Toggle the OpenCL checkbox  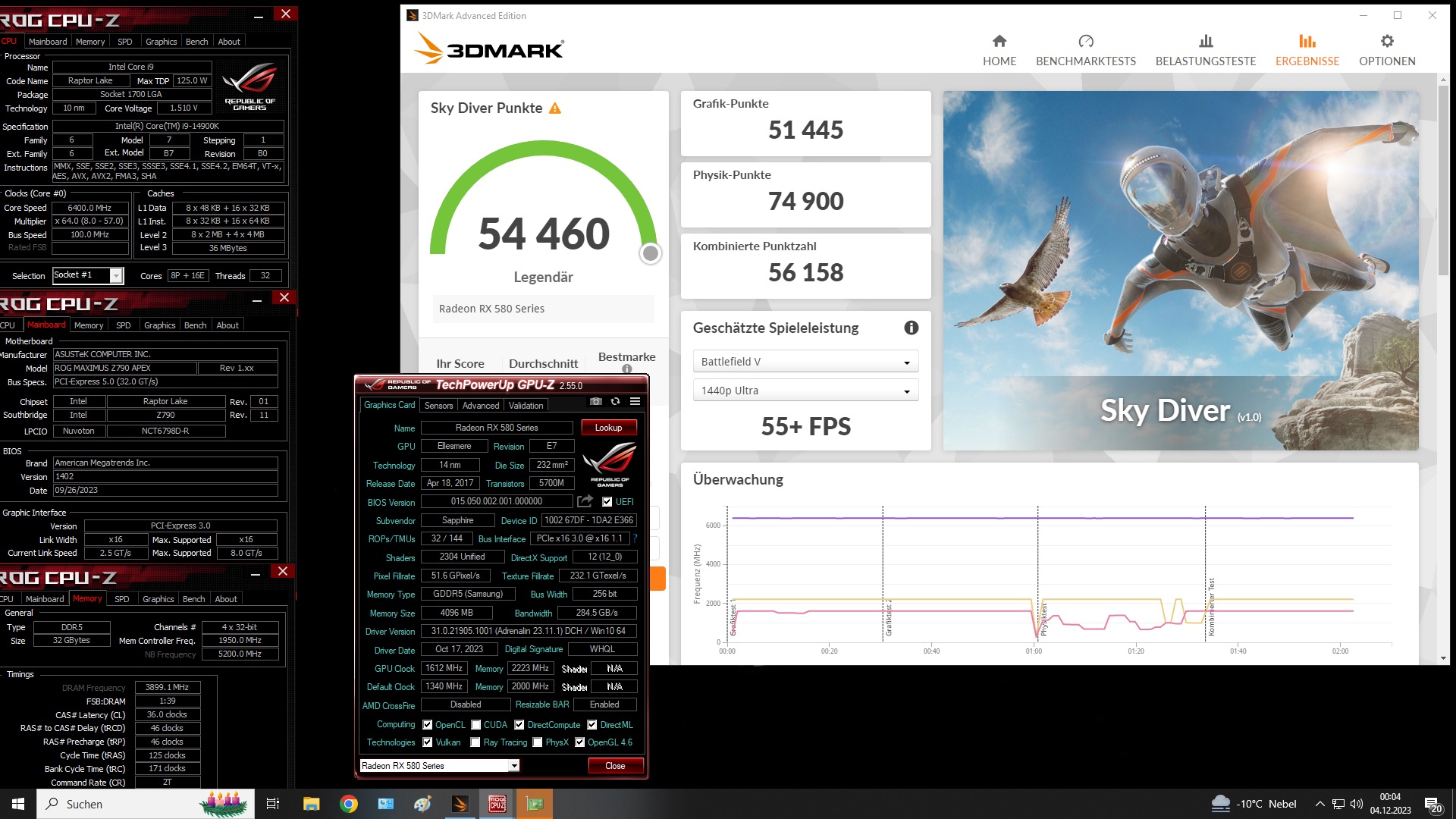pos(427,725)
